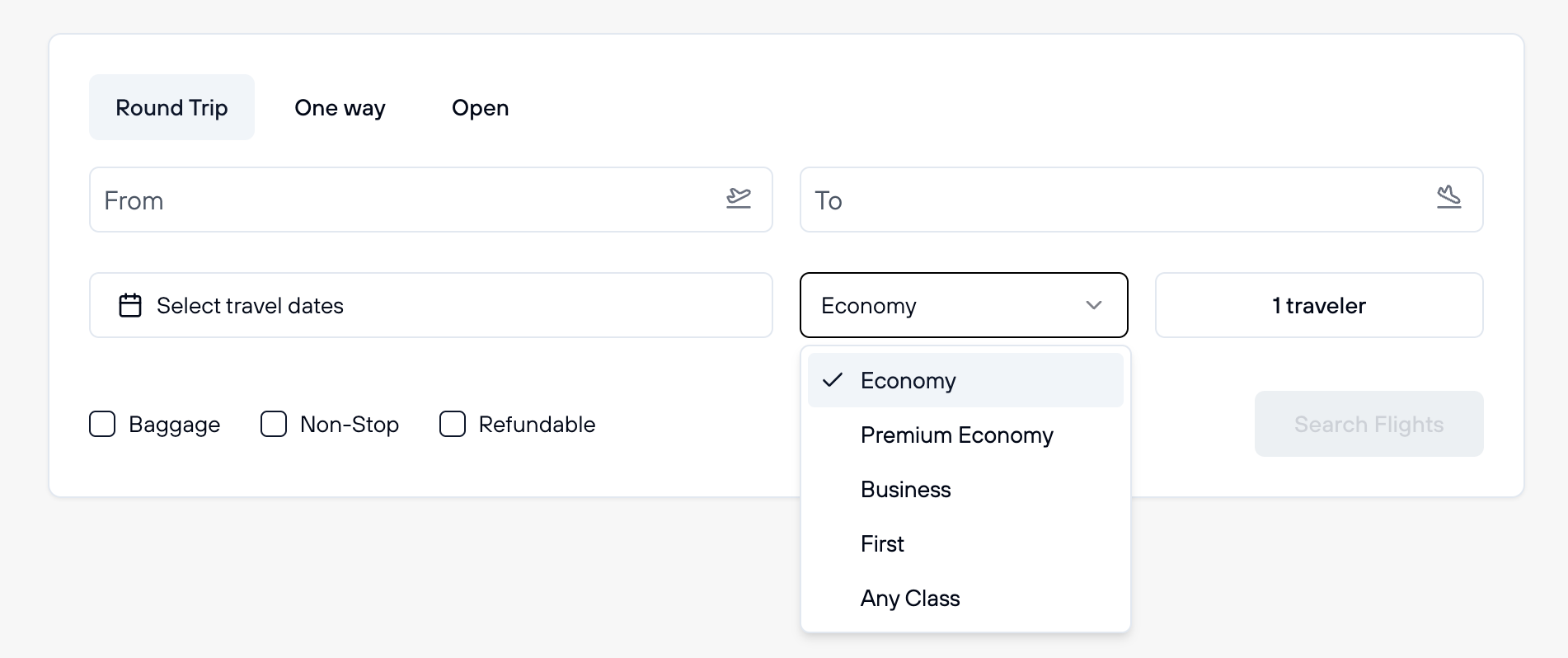The height and width of the screenshot is (658, 1568).
Task: Enable the Baggage filter checkbox
Action: (x=101, y=424)
